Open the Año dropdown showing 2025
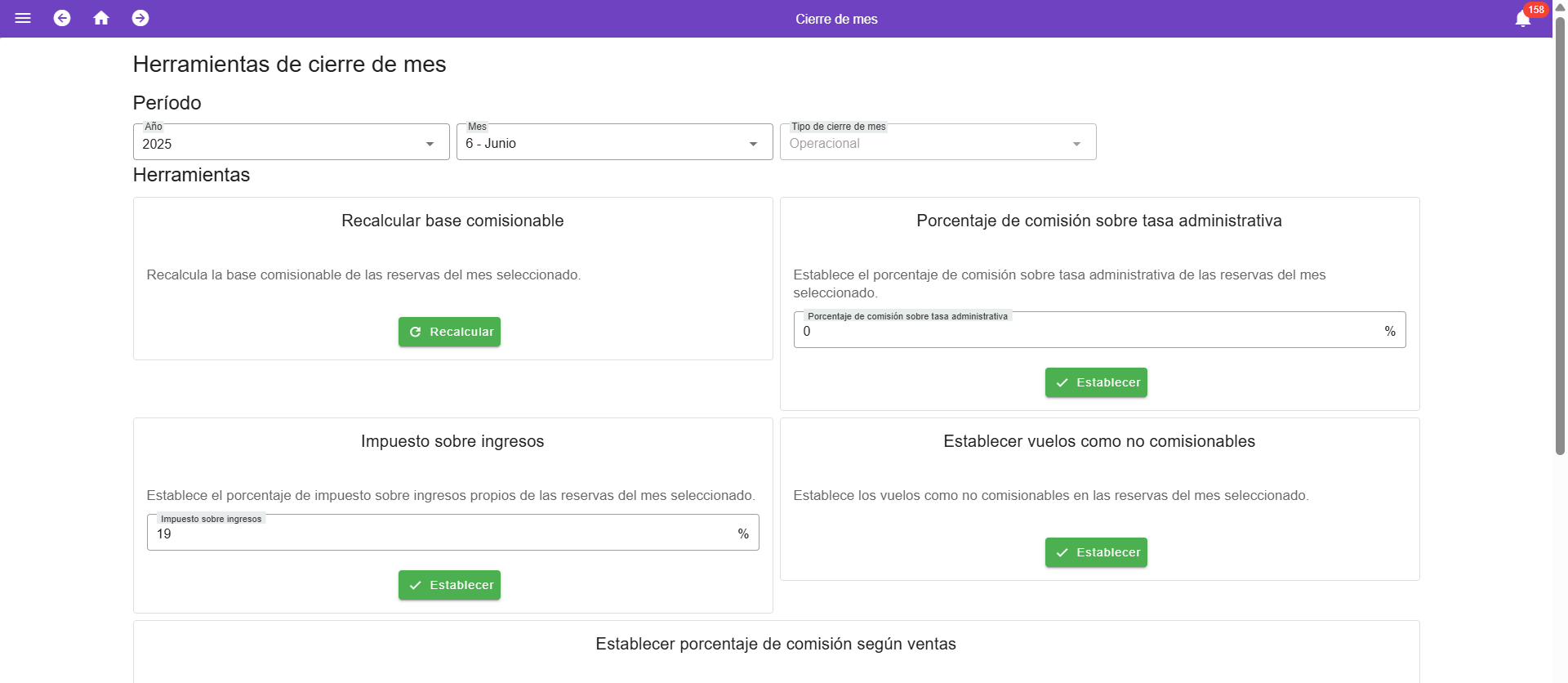 278,143
